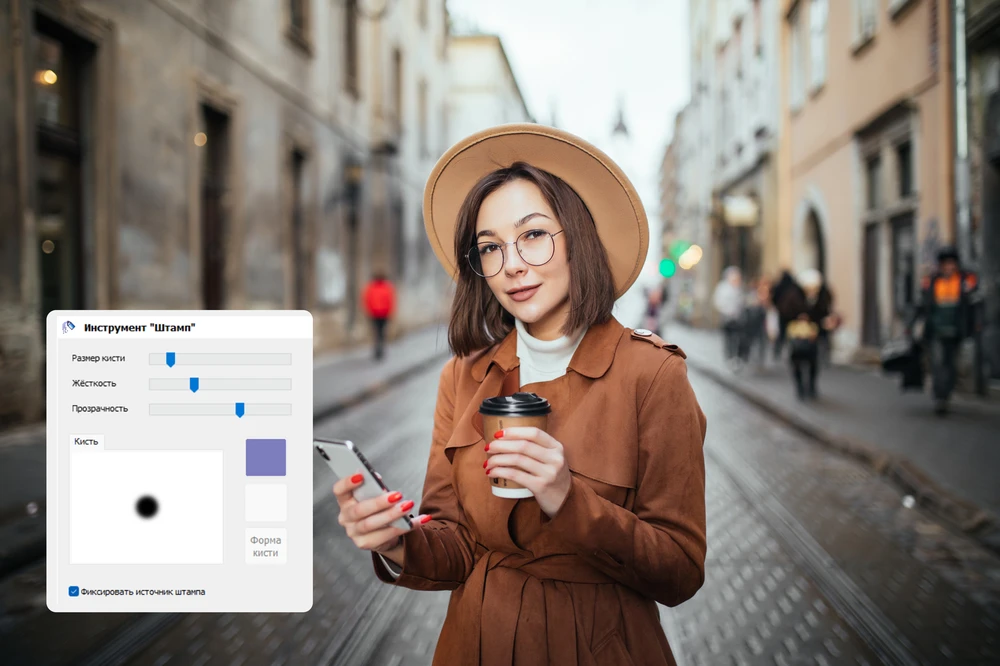Click the black brush dot in the preview
Screen dimensions: 1000x666
point(147,507)
